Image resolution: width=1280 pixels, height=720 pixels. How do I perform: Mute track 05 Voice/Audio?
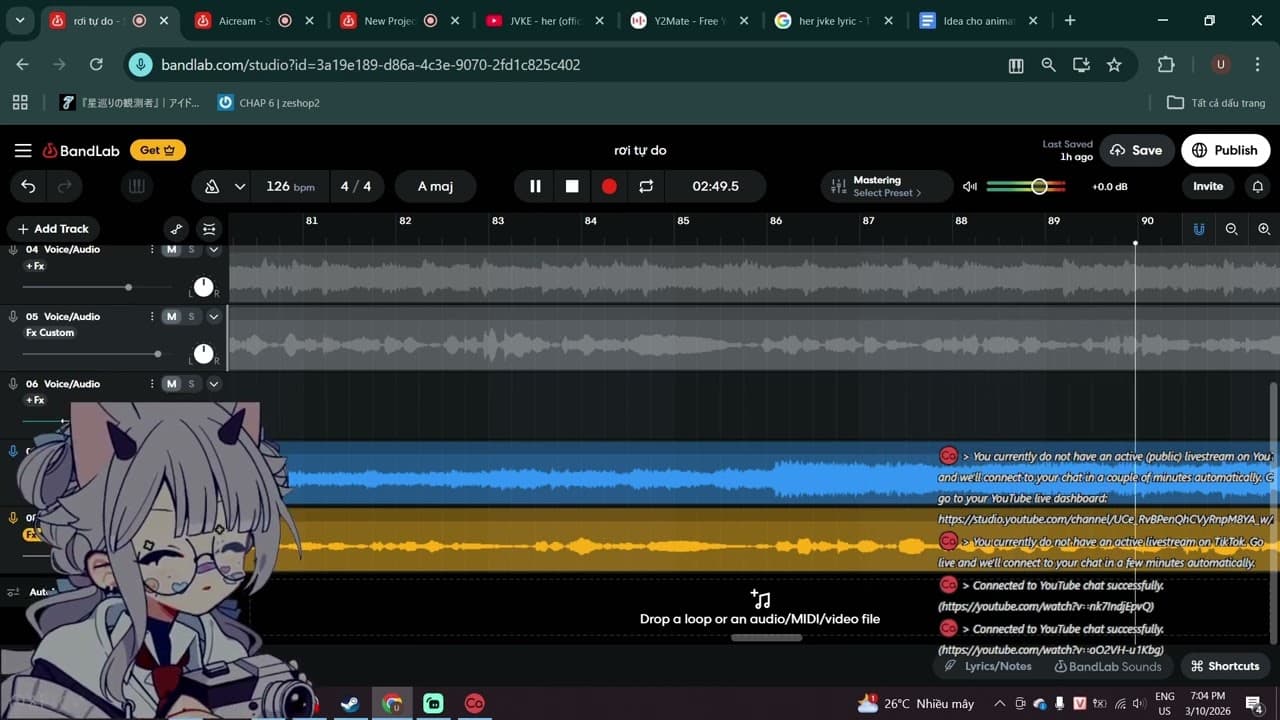coord(171,316)
